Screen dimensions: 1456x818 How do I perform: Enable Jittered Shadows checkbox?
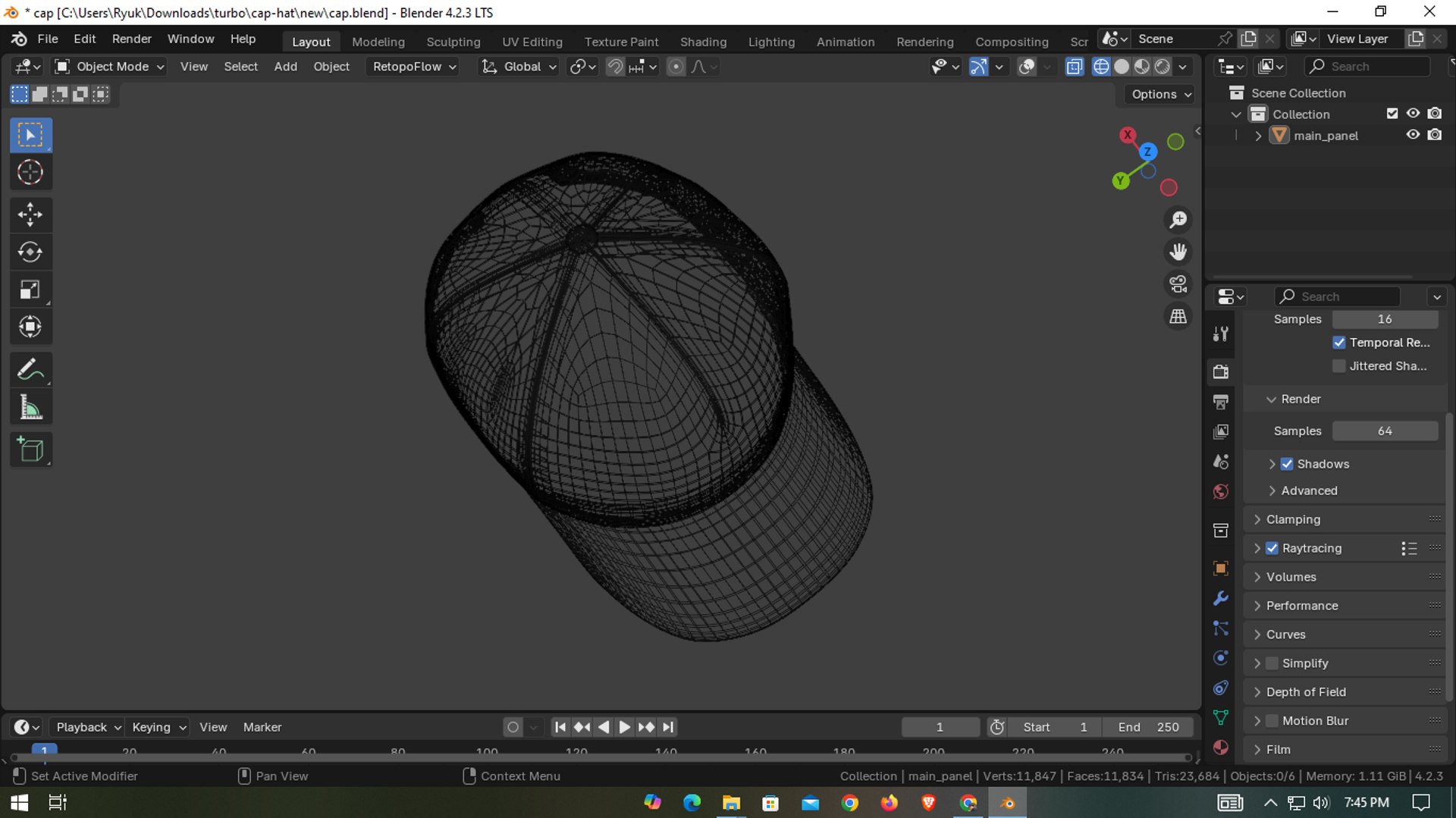tap(1339, 366)
